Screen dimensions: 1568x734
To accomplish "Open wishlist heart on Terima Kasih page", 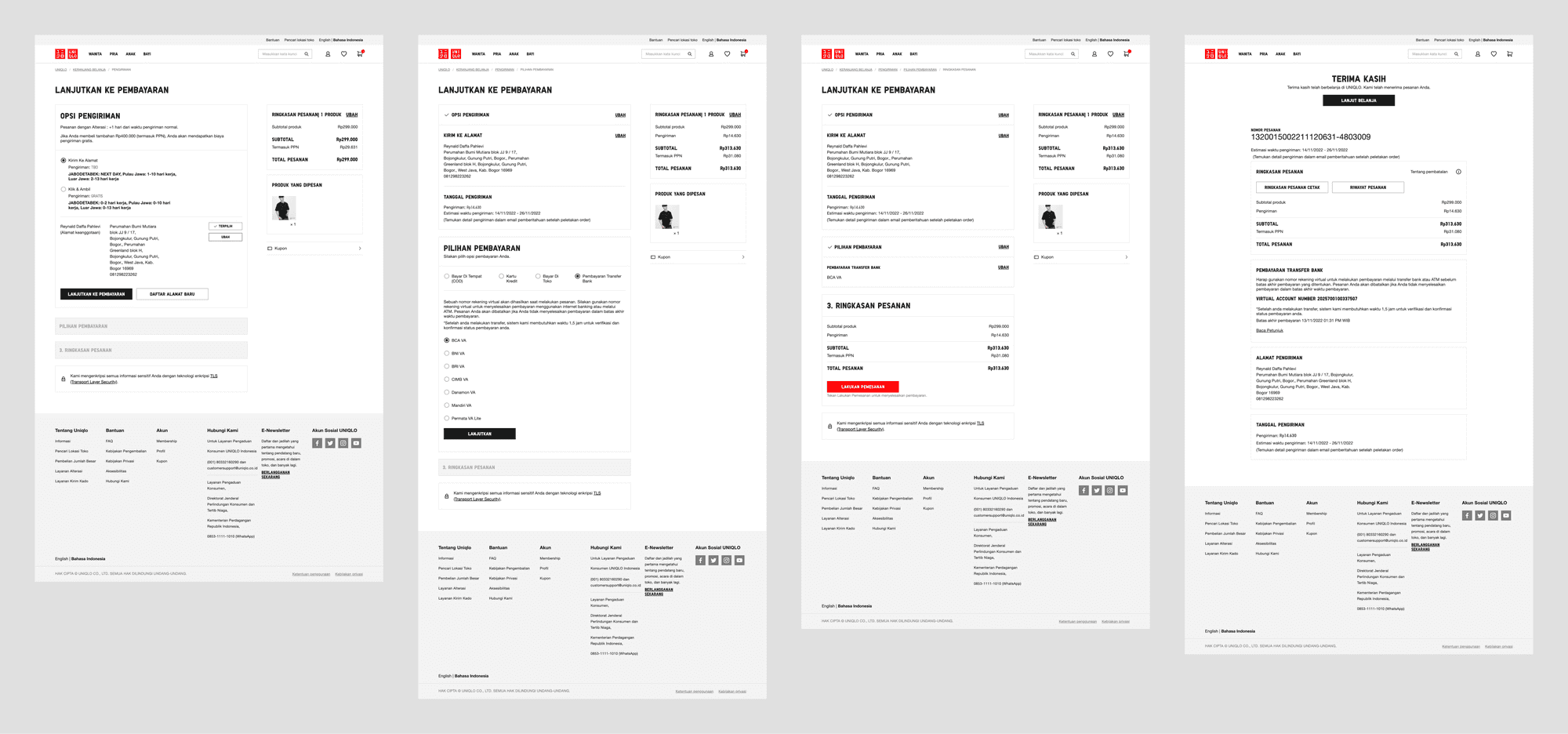I will click(x=1494, y=54).
